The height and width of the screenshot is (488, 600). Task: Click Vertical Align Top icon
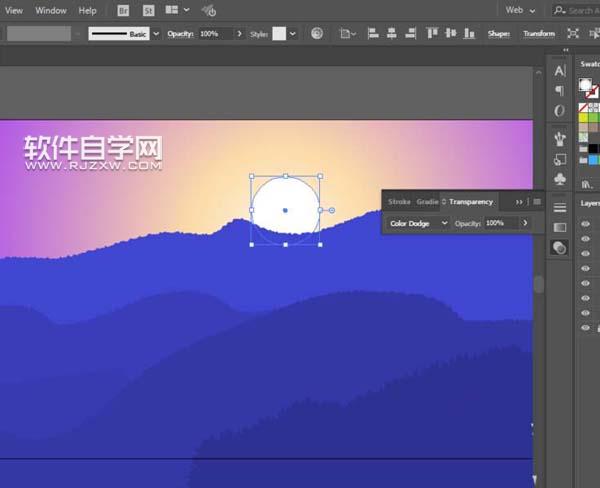pos(432,34)
